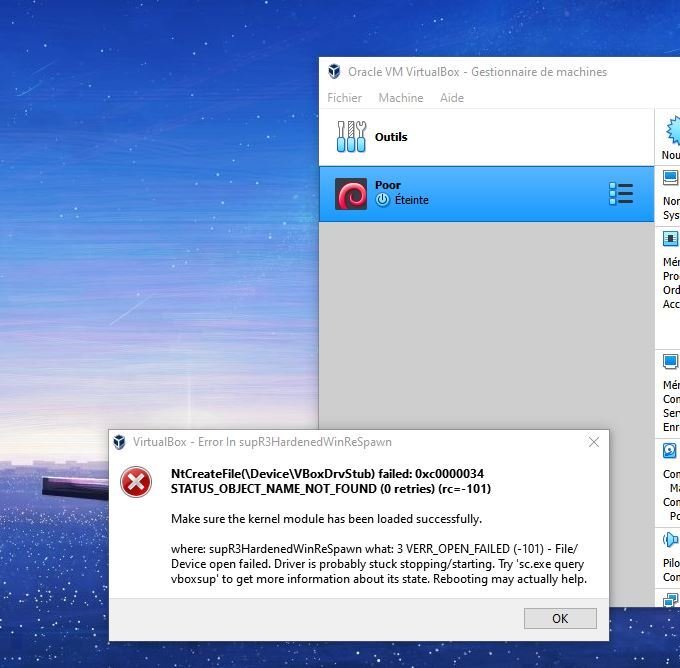
Task: Click the System section chip icon
Action: click(670, 239)
